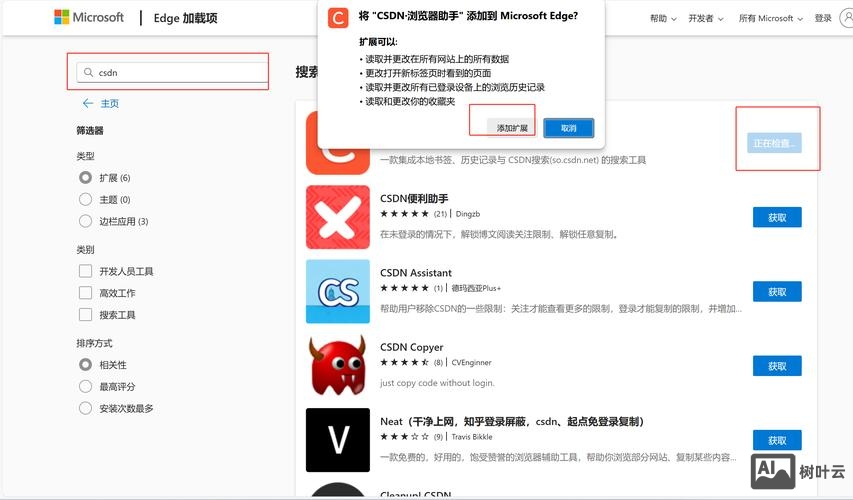
Task: Open the CSDN Assistant title
Action: [416, 273]
